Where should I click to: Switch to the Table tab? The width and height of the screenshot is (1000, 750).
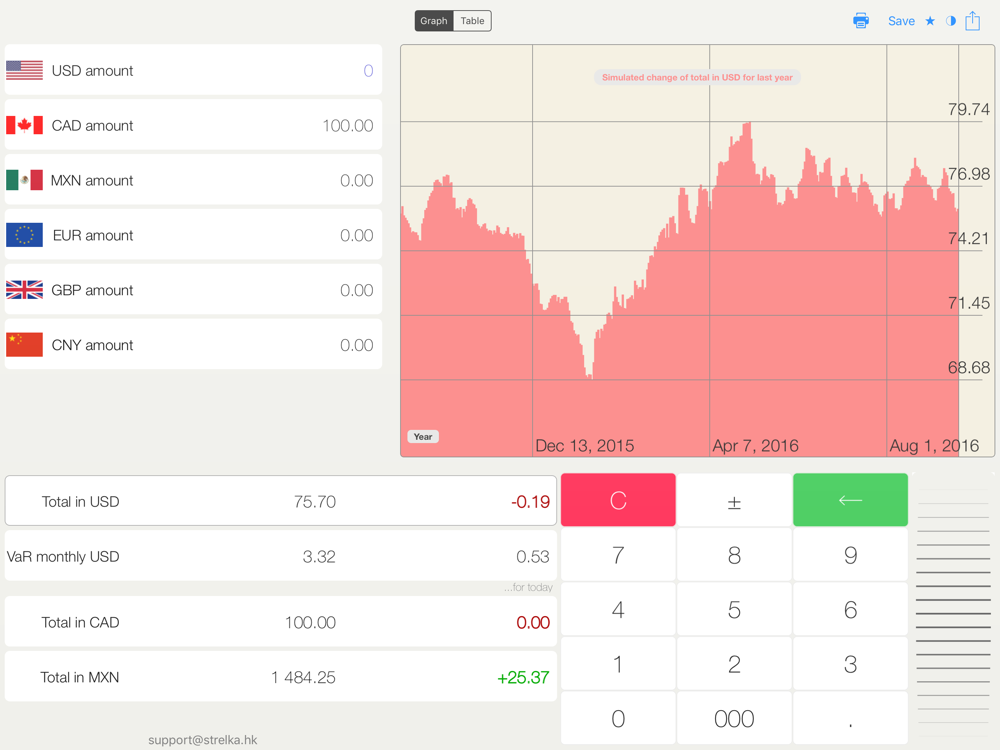click(472, 21)
